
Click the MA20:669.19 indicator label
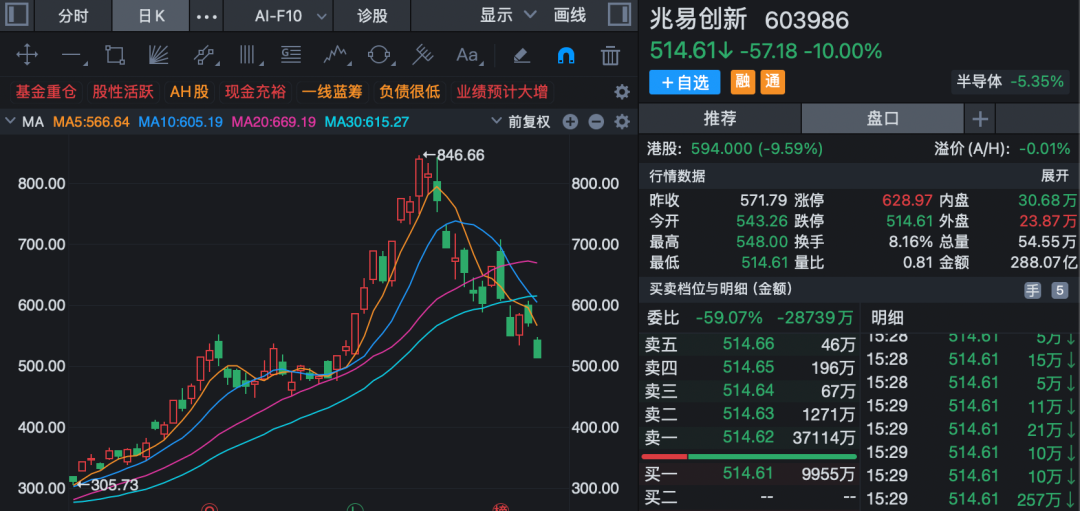click(x=273, y=122)
